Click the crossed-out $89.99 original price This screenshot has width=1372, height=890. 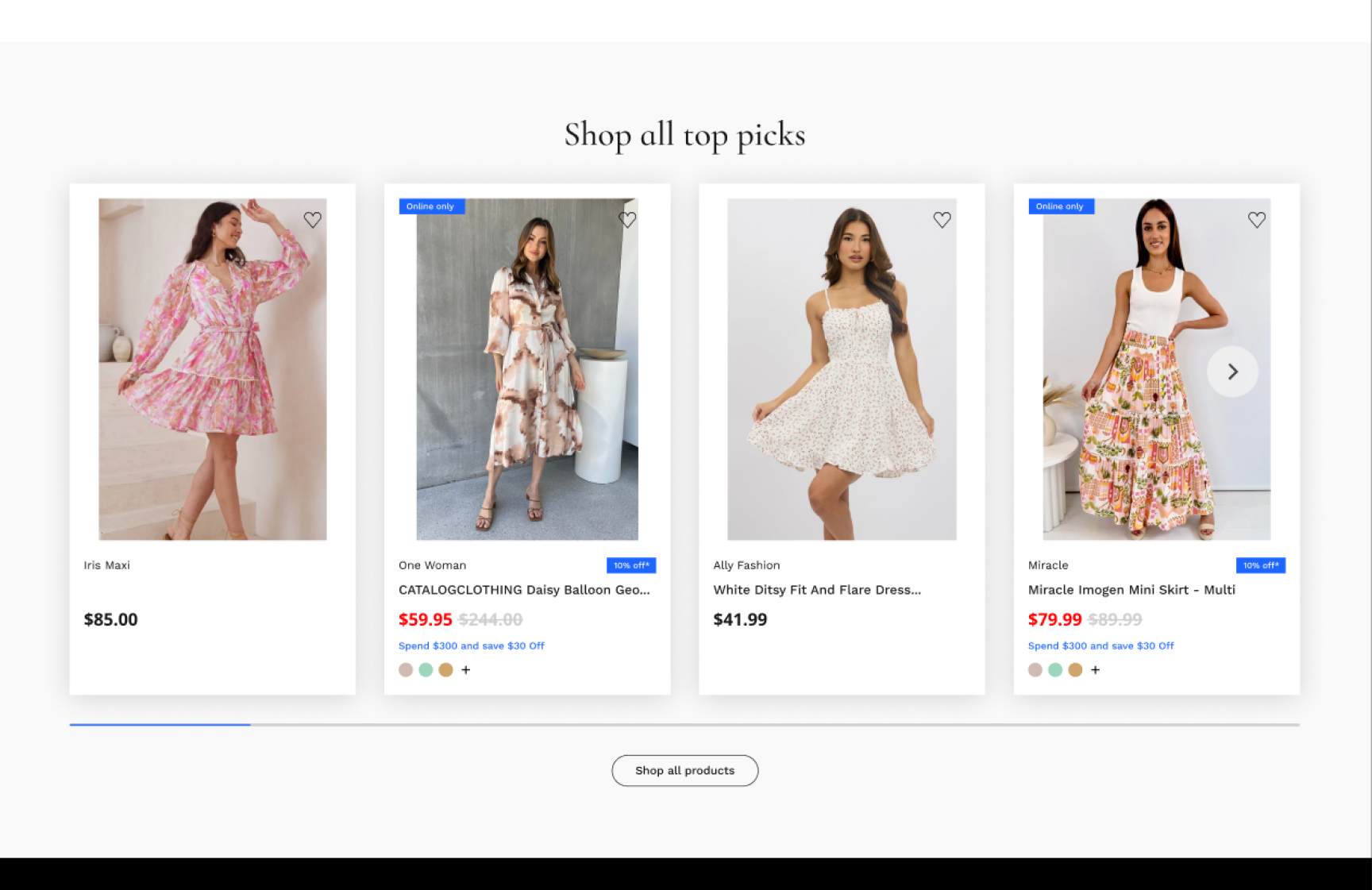[1116, 620]
